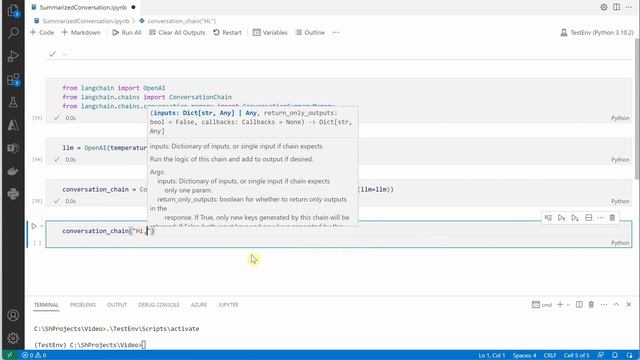Screen dimensions: 640x360
Task: Open the Search view in activity bar
Action: (13, 33)
